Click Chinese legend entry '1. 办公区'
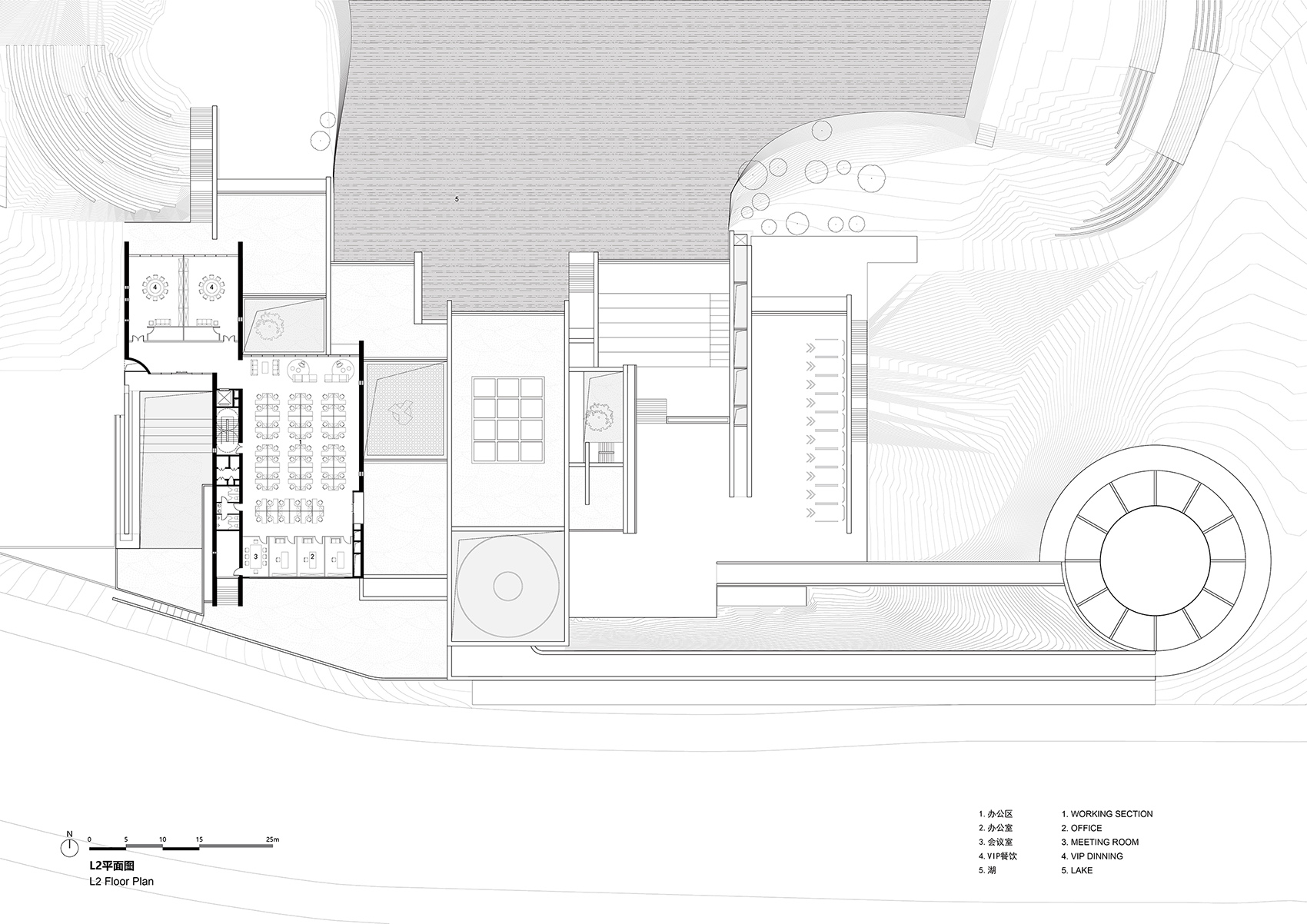The image size is (1307, 924). click(996, 814)
